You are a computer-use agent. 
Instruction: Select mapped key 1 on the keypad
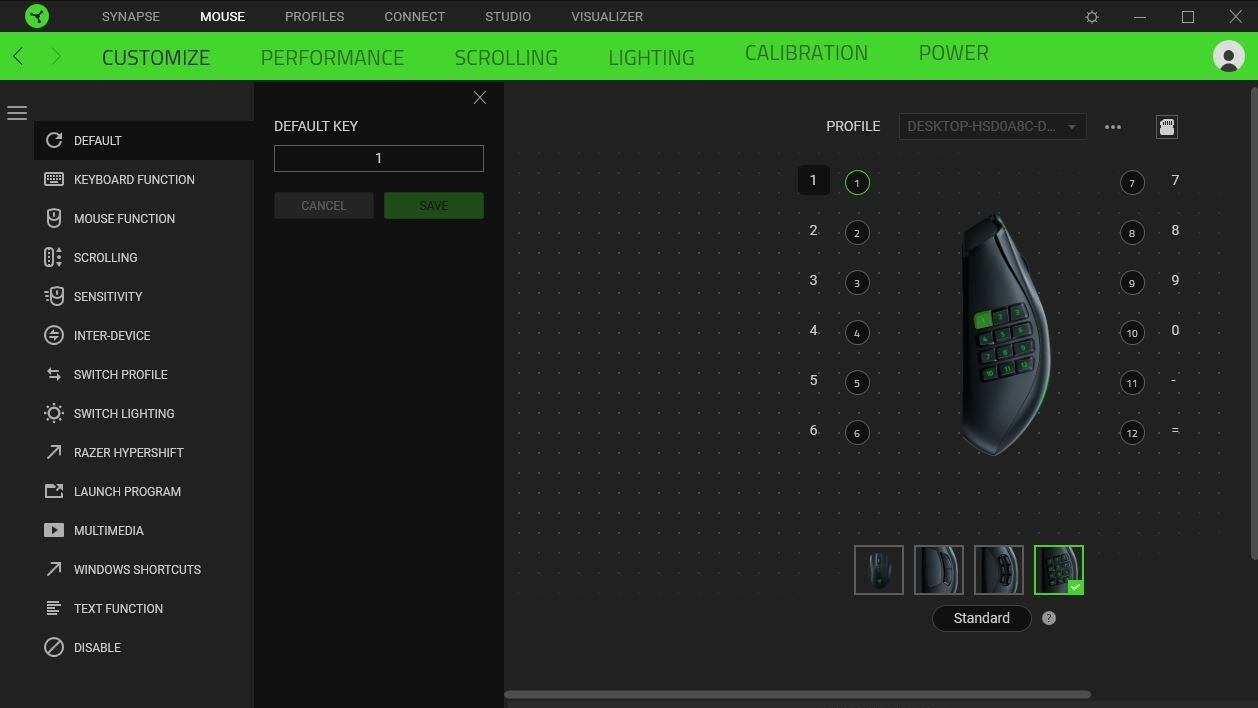point(857,182)
